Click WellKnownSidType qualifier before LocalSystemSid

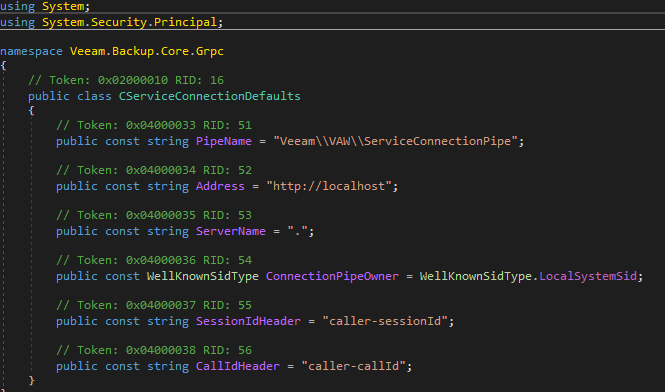click(476, 276)
